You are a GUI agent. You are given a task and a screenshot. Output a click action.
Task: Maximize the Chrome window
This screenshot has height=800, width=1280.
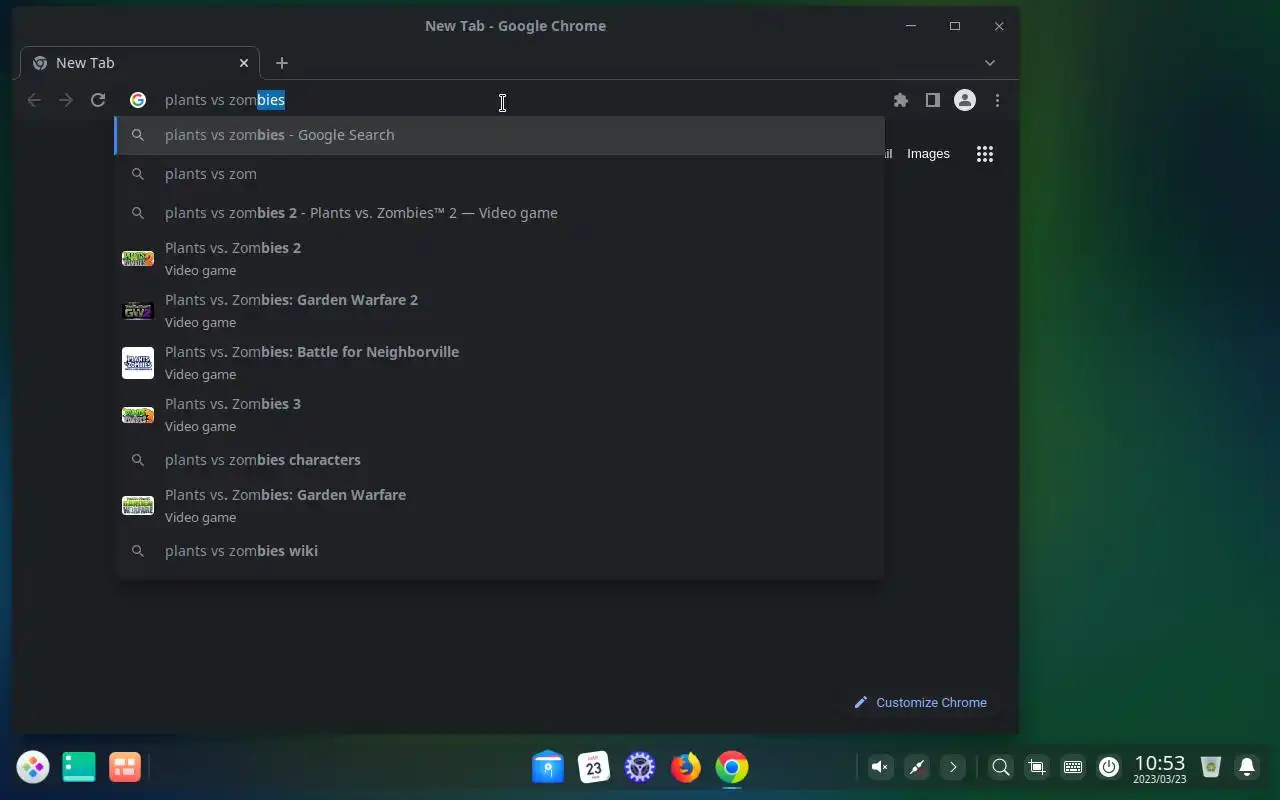tap(955, 26)
